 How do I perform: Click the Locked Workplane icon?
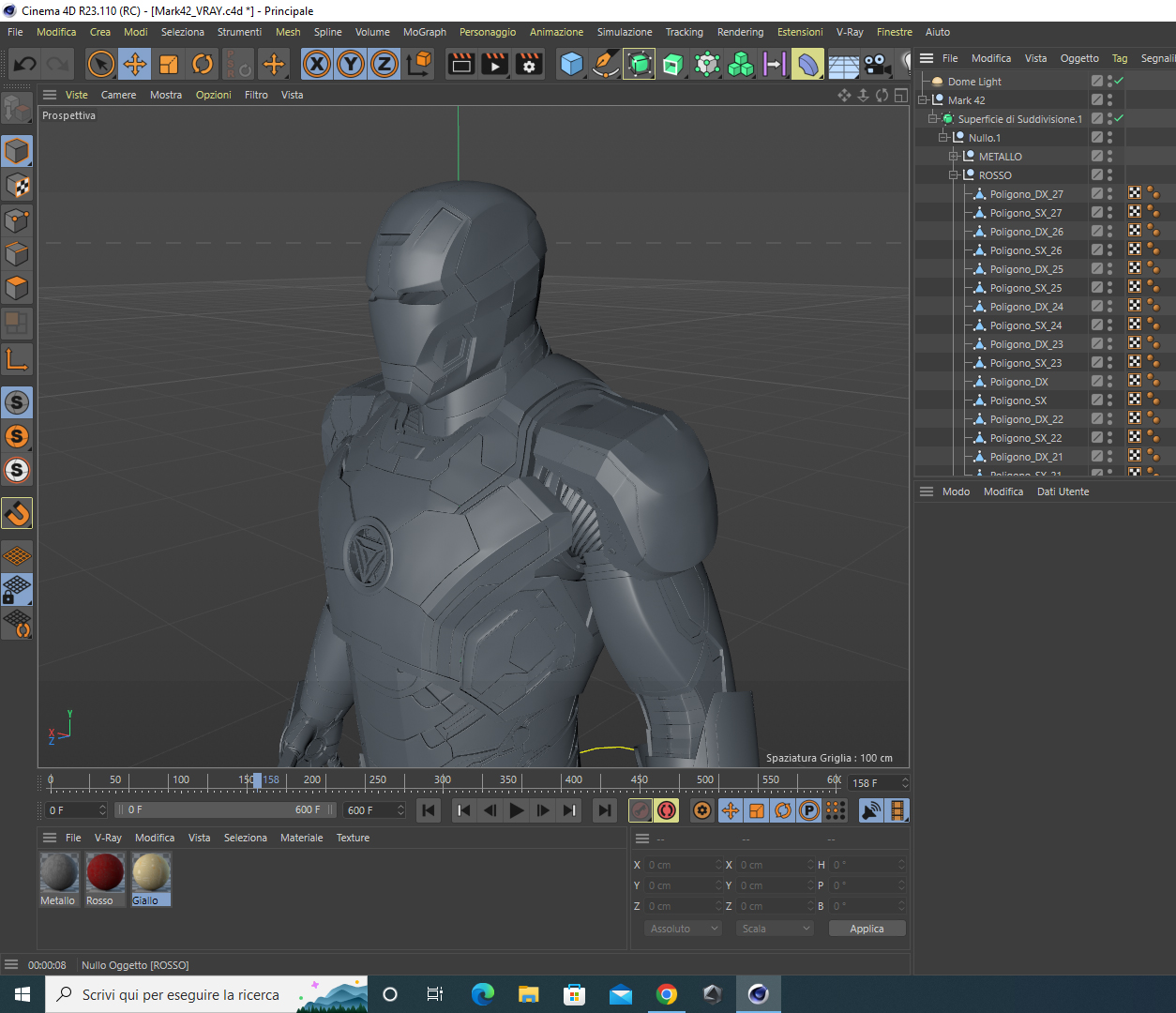(x=17, y=590)
